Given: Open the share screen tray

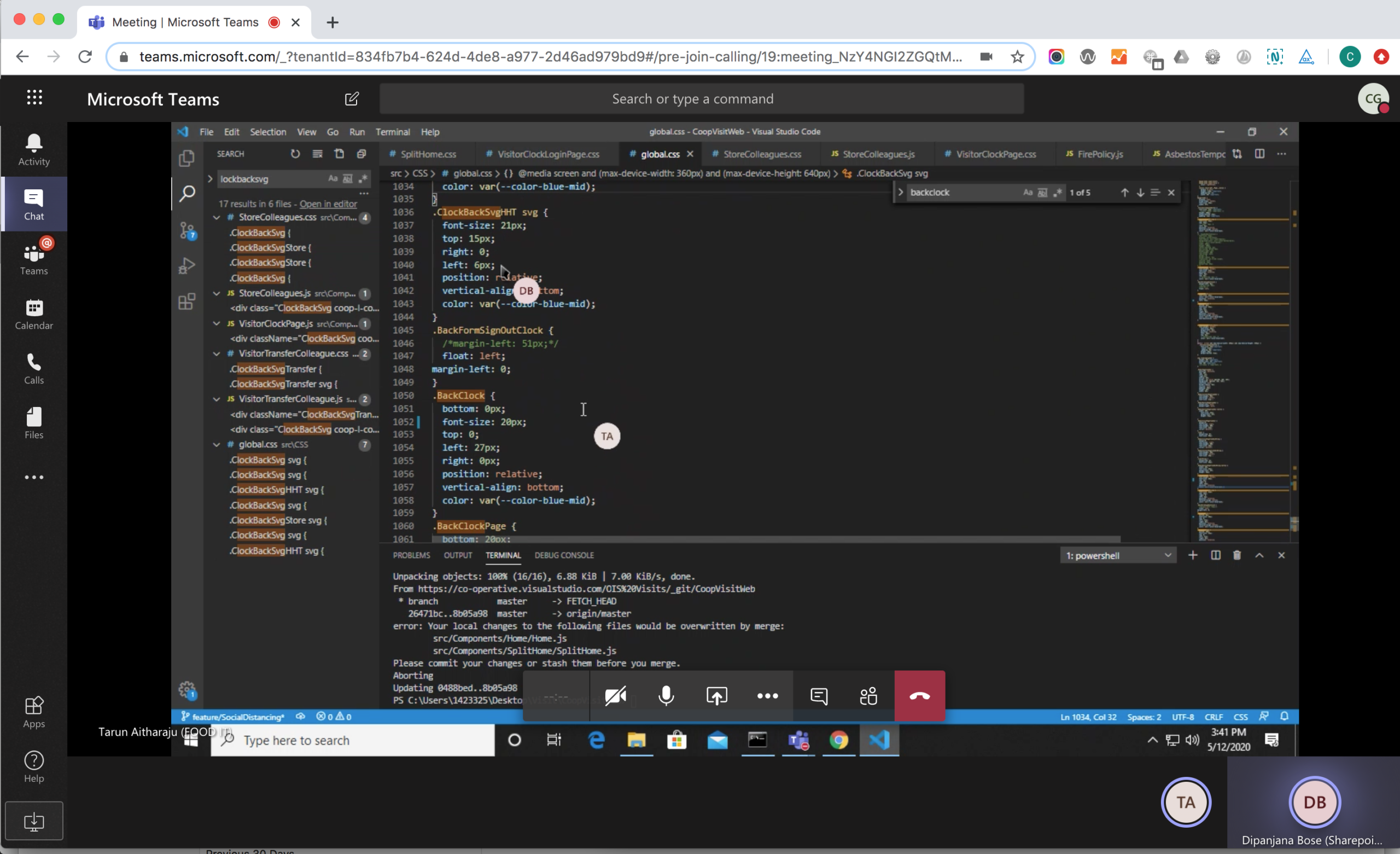Looking at the screenshot, I should tap(716, 696).
